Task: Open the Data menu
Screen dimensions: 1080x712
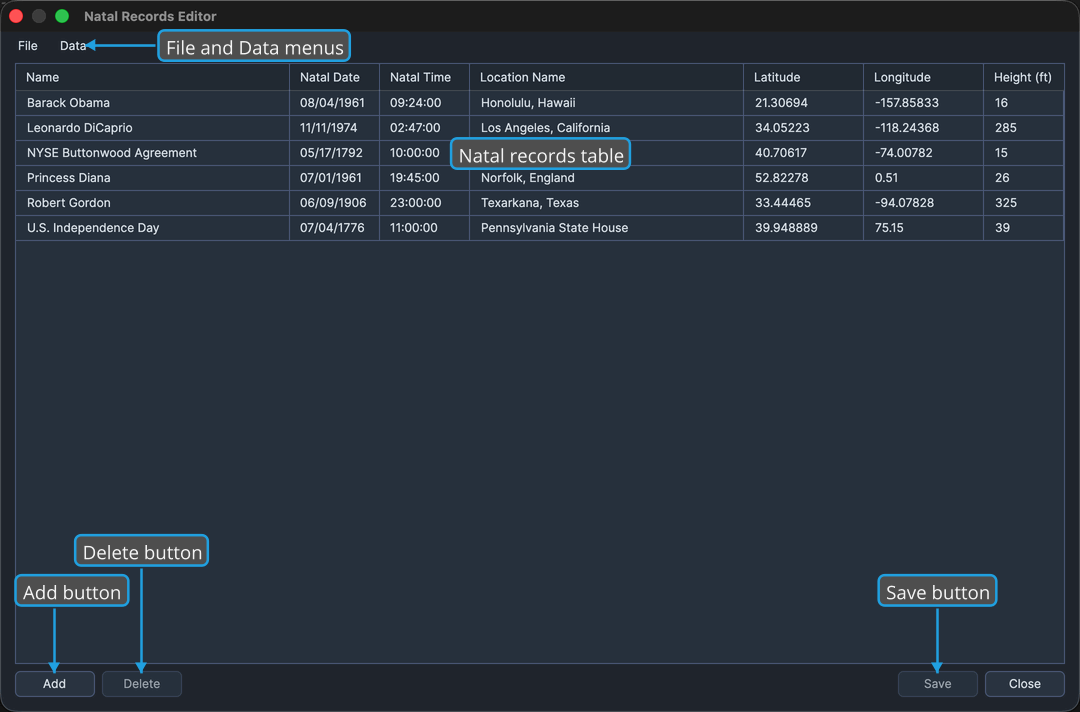Action: pyautogui.click(x=72, y=45)
